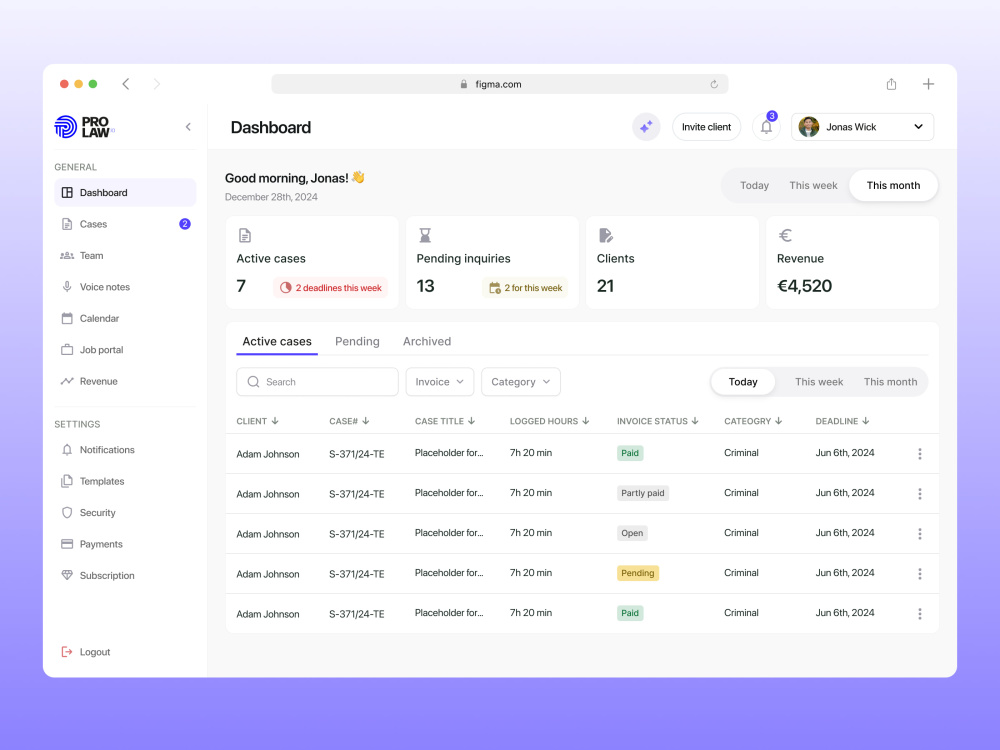Screen dimensions: 1000x750
Task: Click the Search input field
Action: click(x=318, y=381)
